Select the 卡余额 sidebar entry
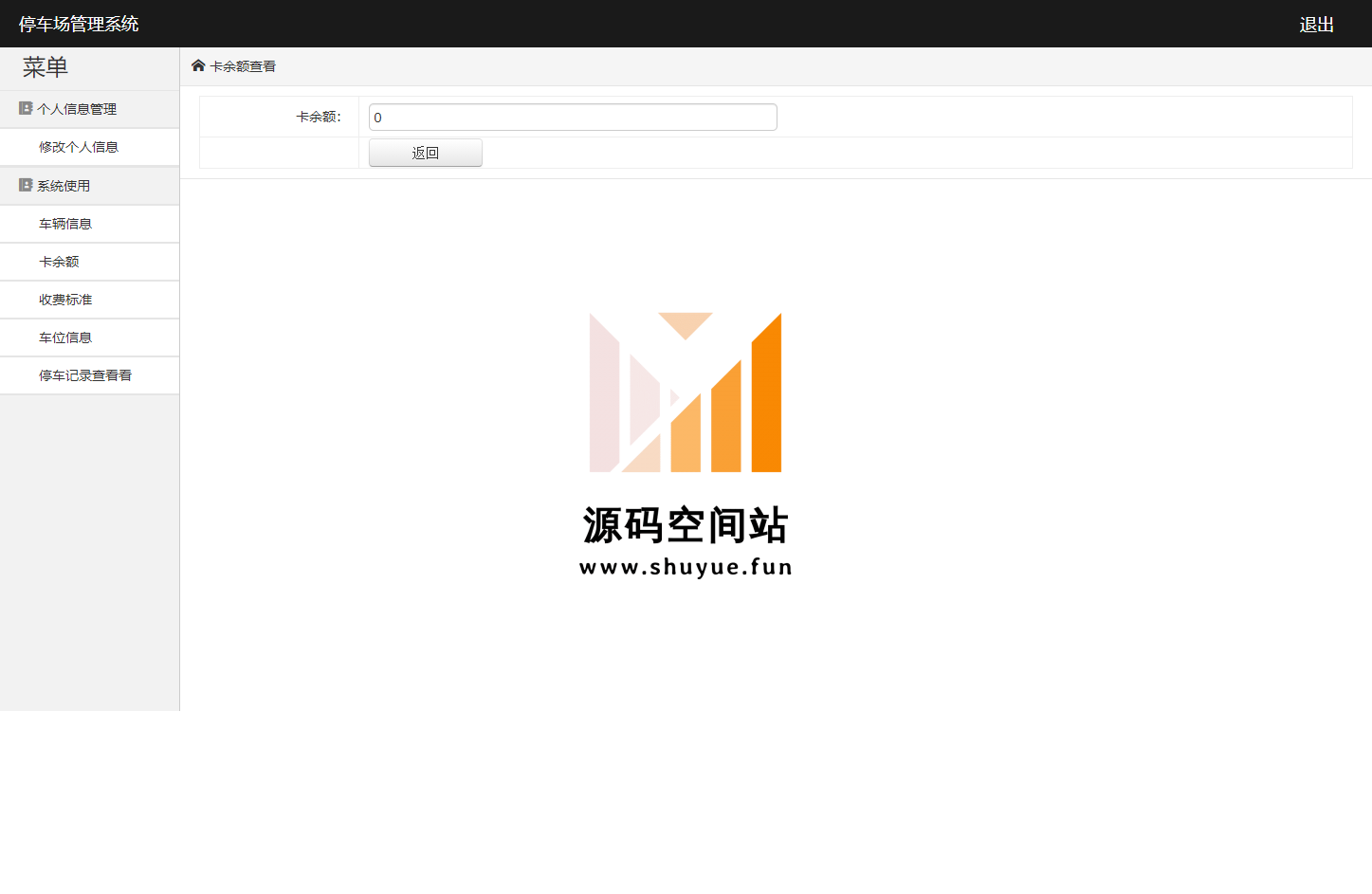1372x894 pixels. (89, 262)
